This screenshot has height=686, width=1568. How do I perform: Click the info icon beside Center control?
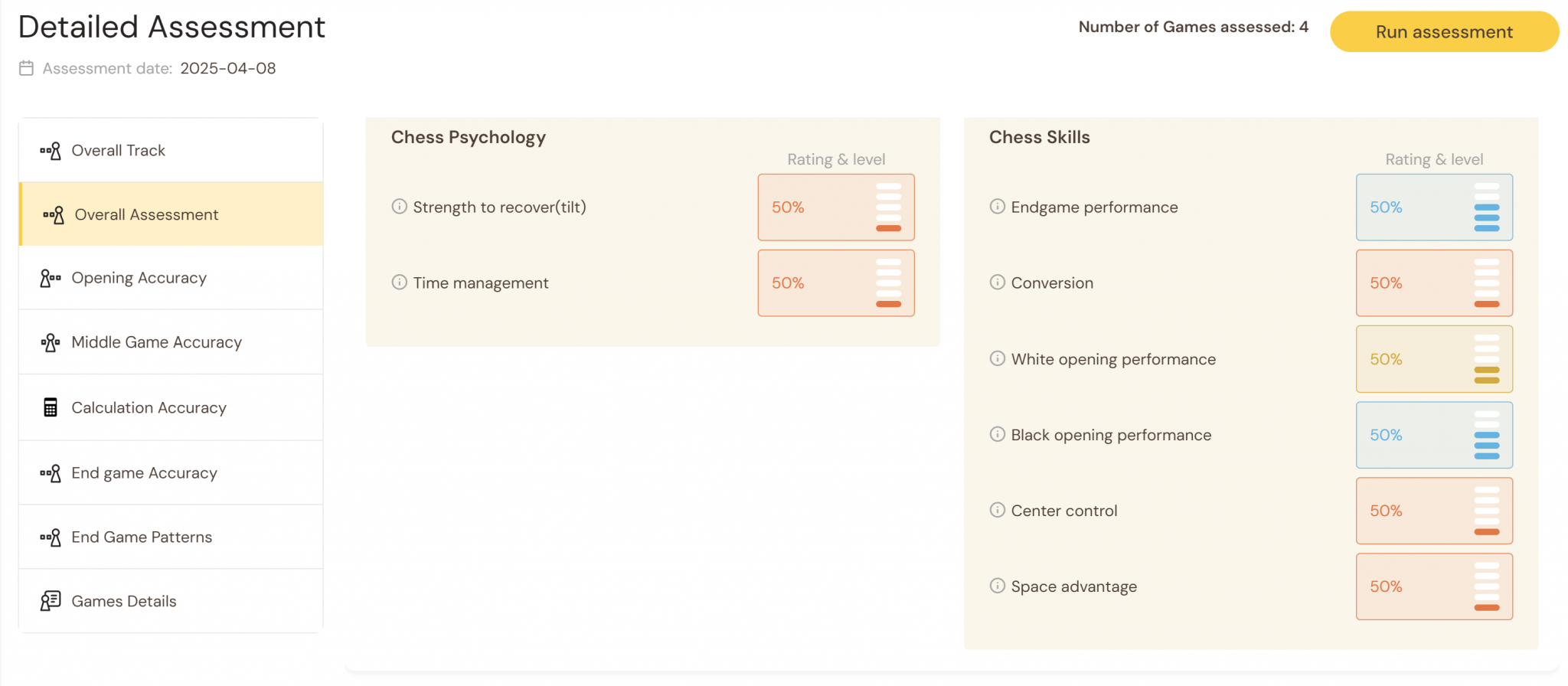(997, 510)
